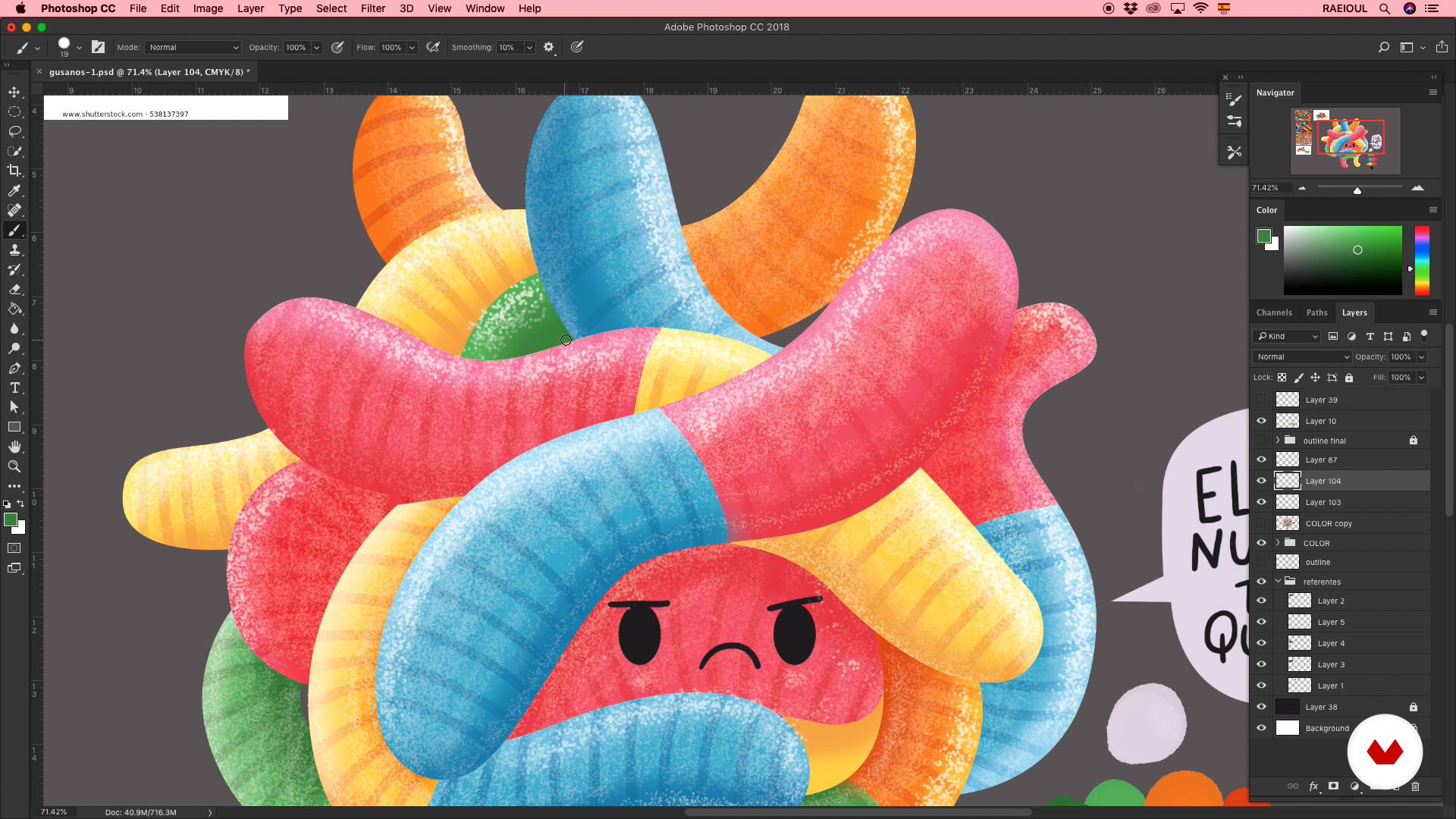Select the Rectangle shape tool
Image resolution: width=1456 pixels, height=819 pixels.
point(14,427)
